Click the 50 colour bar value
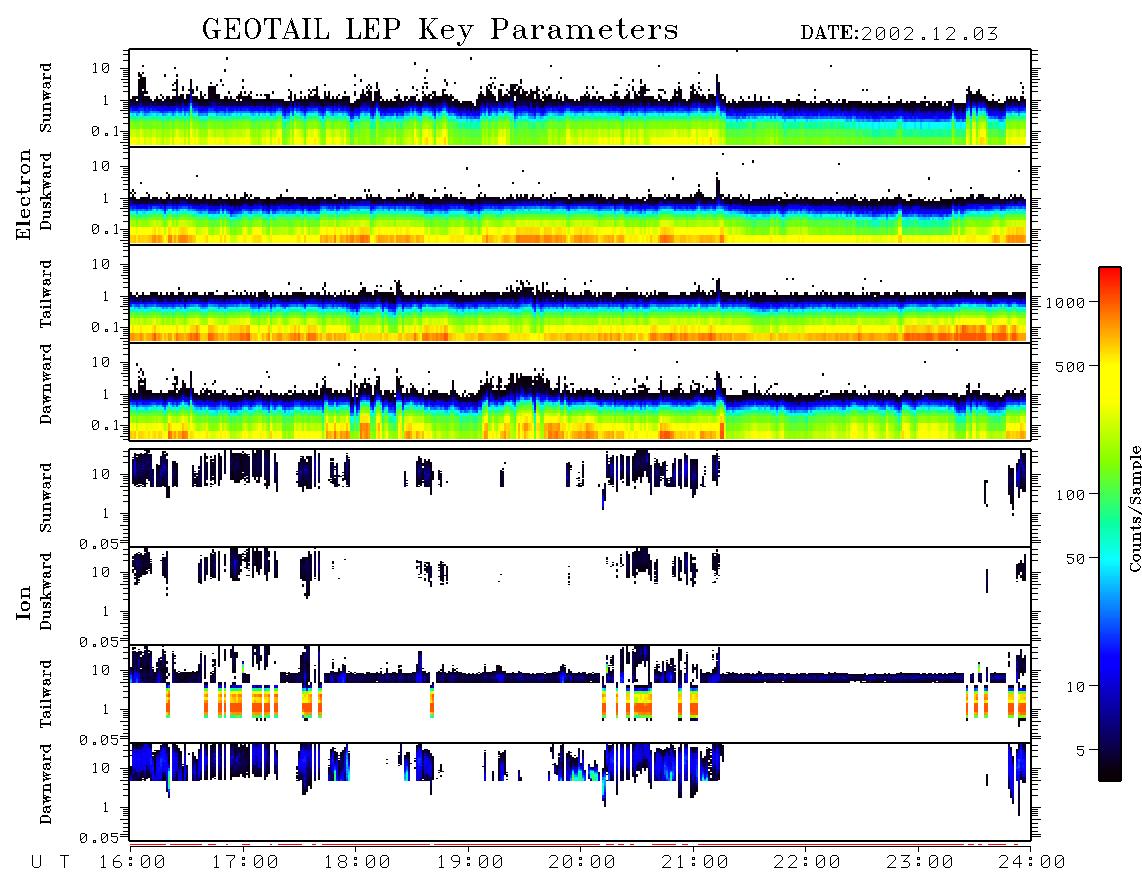This screenshot has width=1142, height=880. click(1075, 559)
